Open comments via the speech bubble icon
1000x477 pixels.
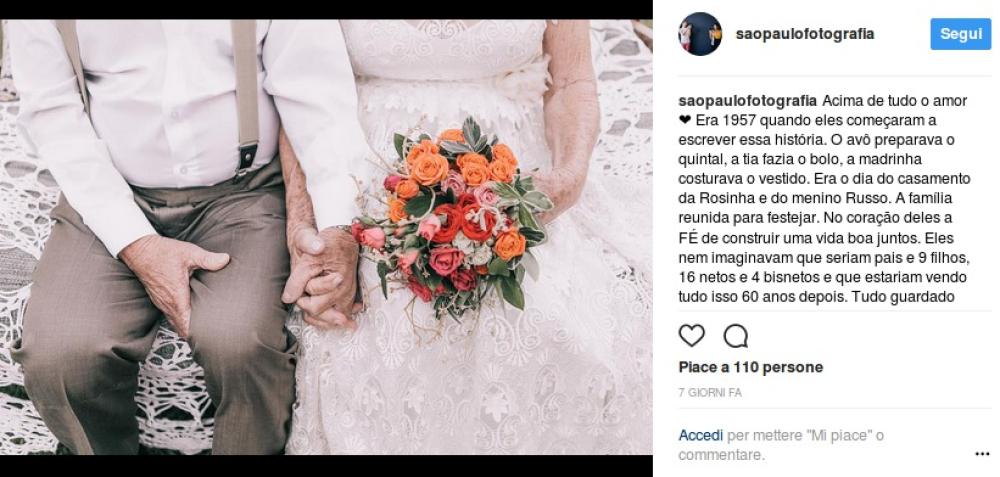coord(735,335)
